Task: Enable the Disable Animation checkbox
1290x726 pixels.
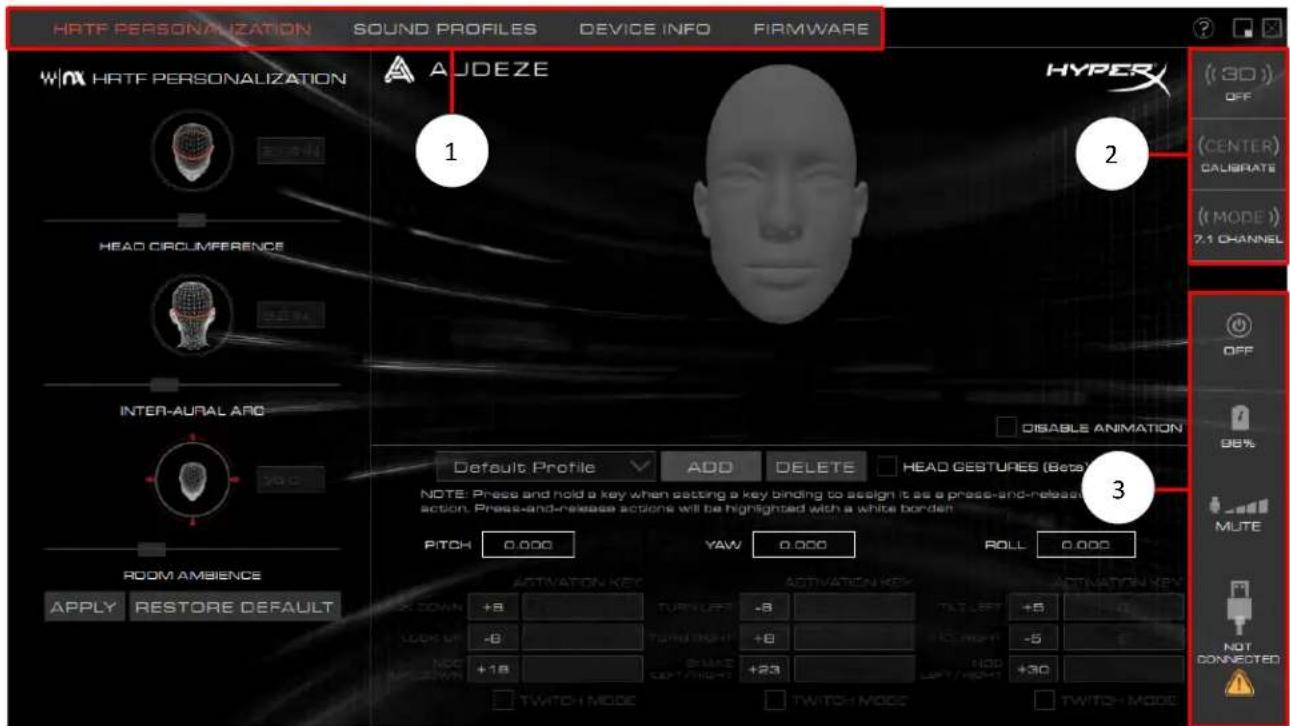Action: tap(1008, 427)
